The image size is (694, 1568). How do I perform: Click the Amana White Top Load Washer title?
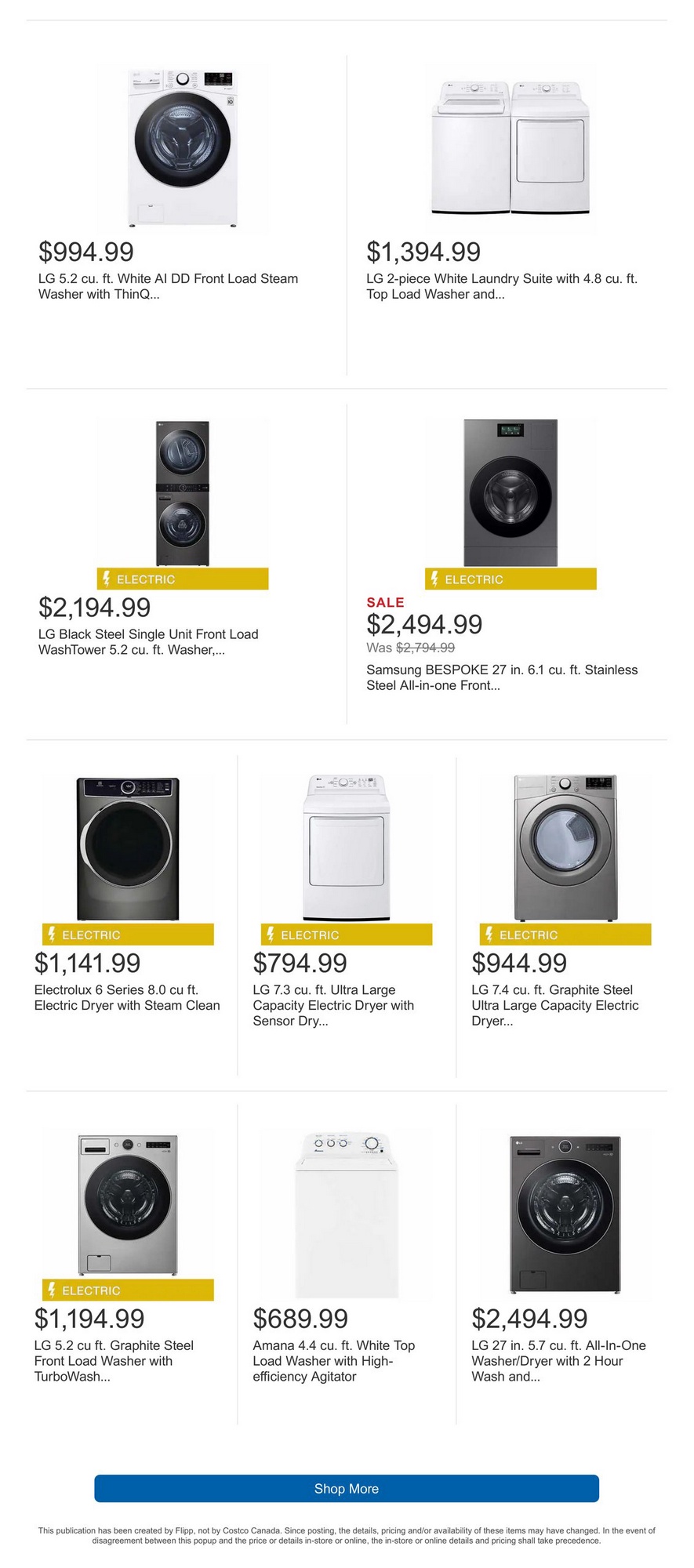tap(333, 1360)
